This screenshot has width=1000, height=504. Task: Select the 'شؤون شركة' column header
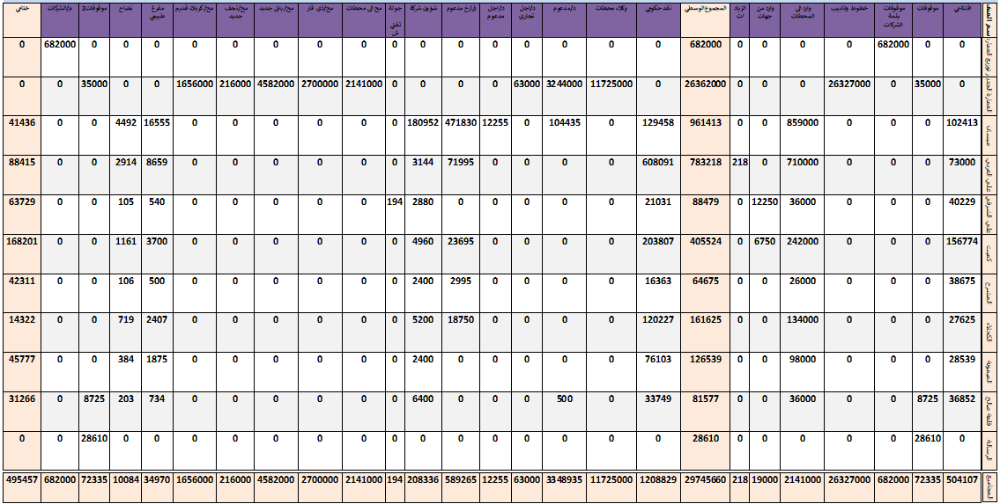point(423,19)
